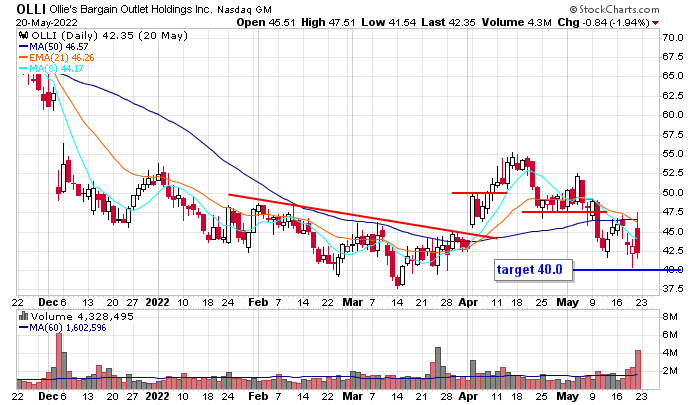Click the Nasdaq GM exchange label

[x=244, y=9]
